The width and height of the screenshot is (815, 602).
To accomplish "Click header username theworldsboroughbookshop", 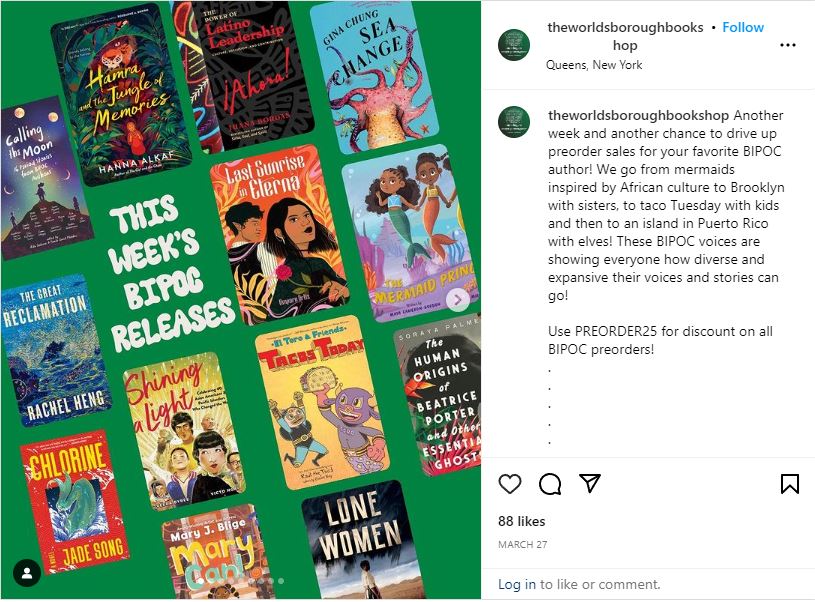I will click(625, 36).
